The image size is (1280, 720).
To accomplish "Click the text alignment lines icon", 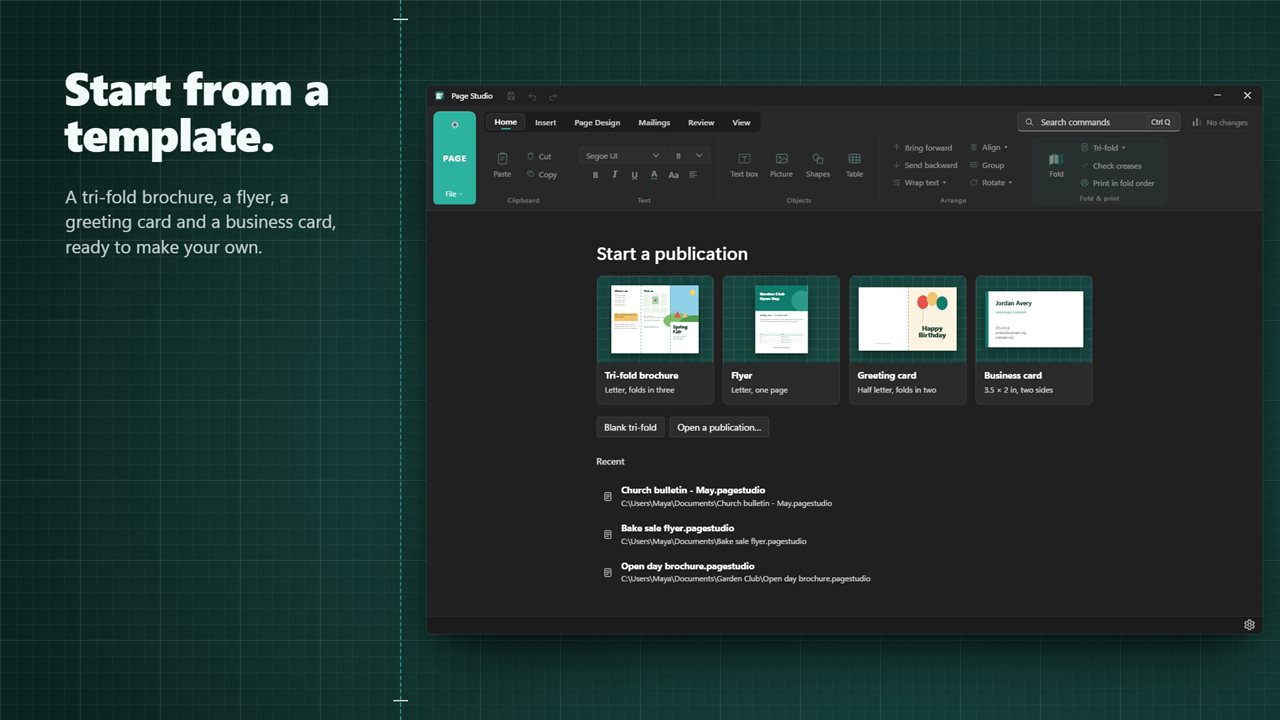I will [693, 175].
